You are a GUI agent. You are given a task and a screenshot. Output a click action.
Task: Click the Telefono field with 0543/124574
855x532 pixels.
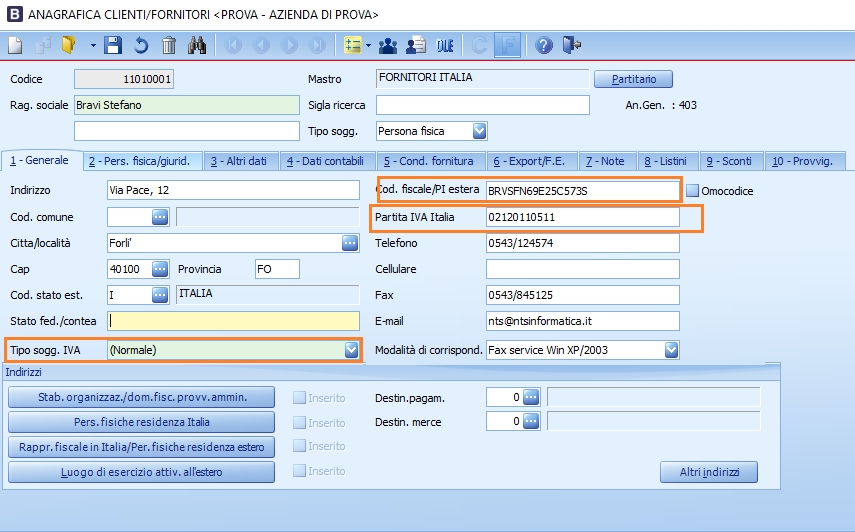point(582,243)
